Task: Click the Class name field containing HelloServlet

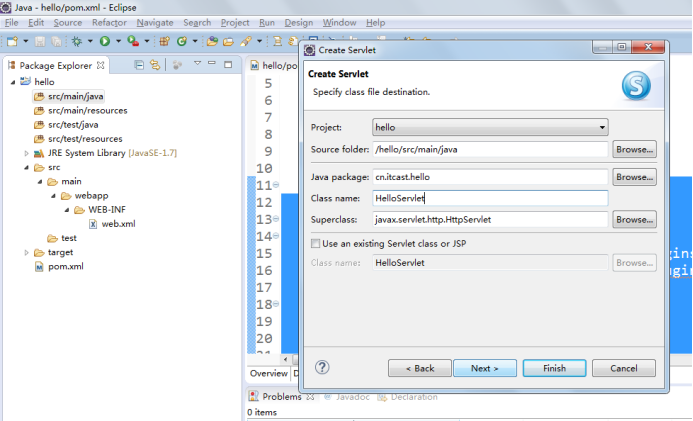Action: (490, 198)
